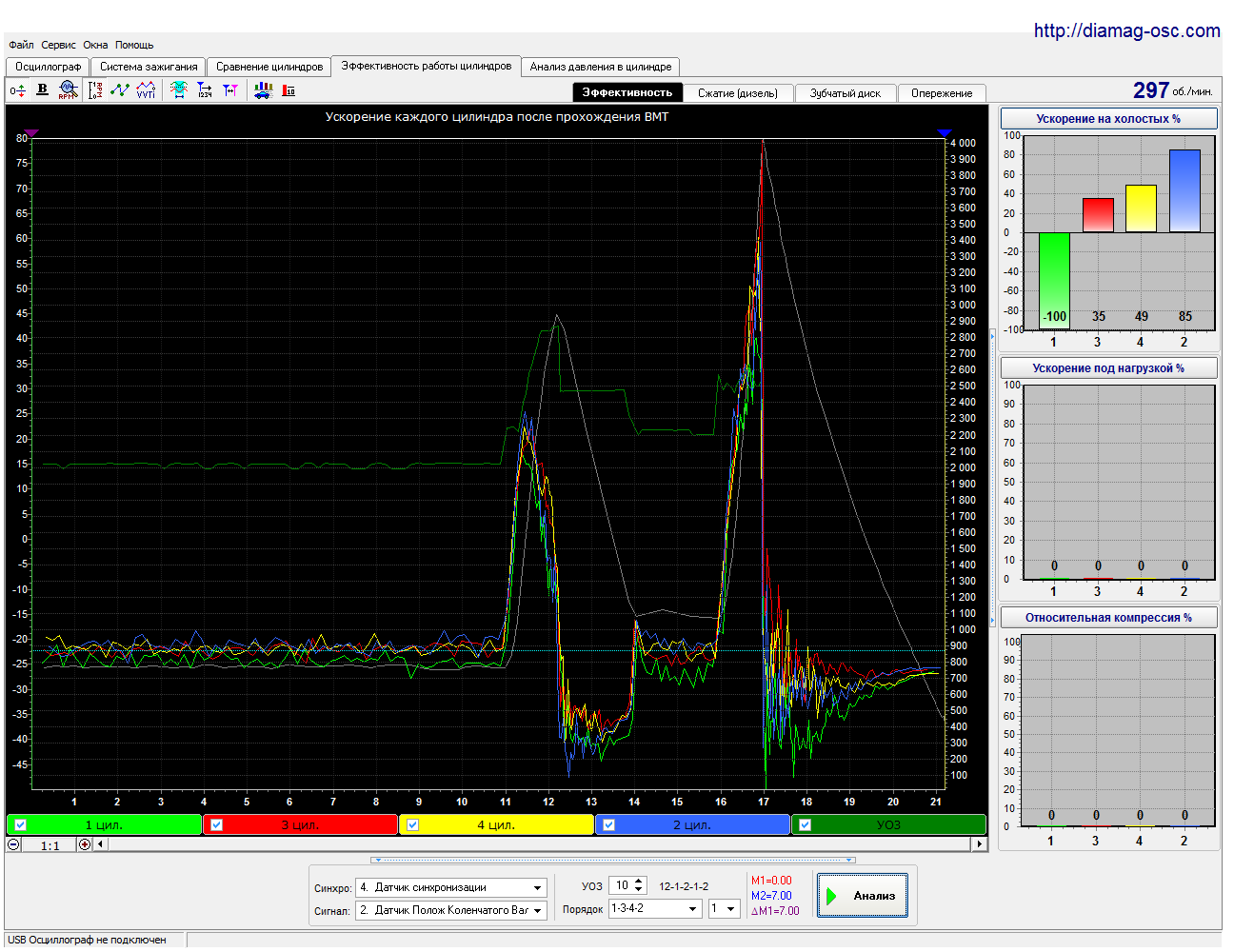Click the green cylinder 1 bar
This screenshot has width=1234, height=952.
(1054, 280)
